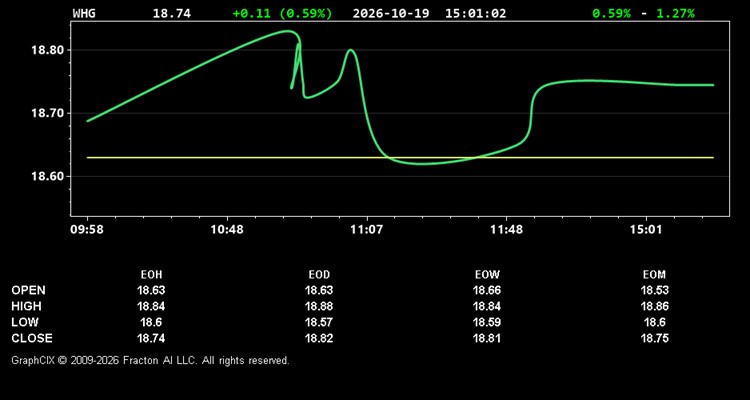Click the 11:48 time axis label
This screenshot has width=750, height=400.
[506, 230]
